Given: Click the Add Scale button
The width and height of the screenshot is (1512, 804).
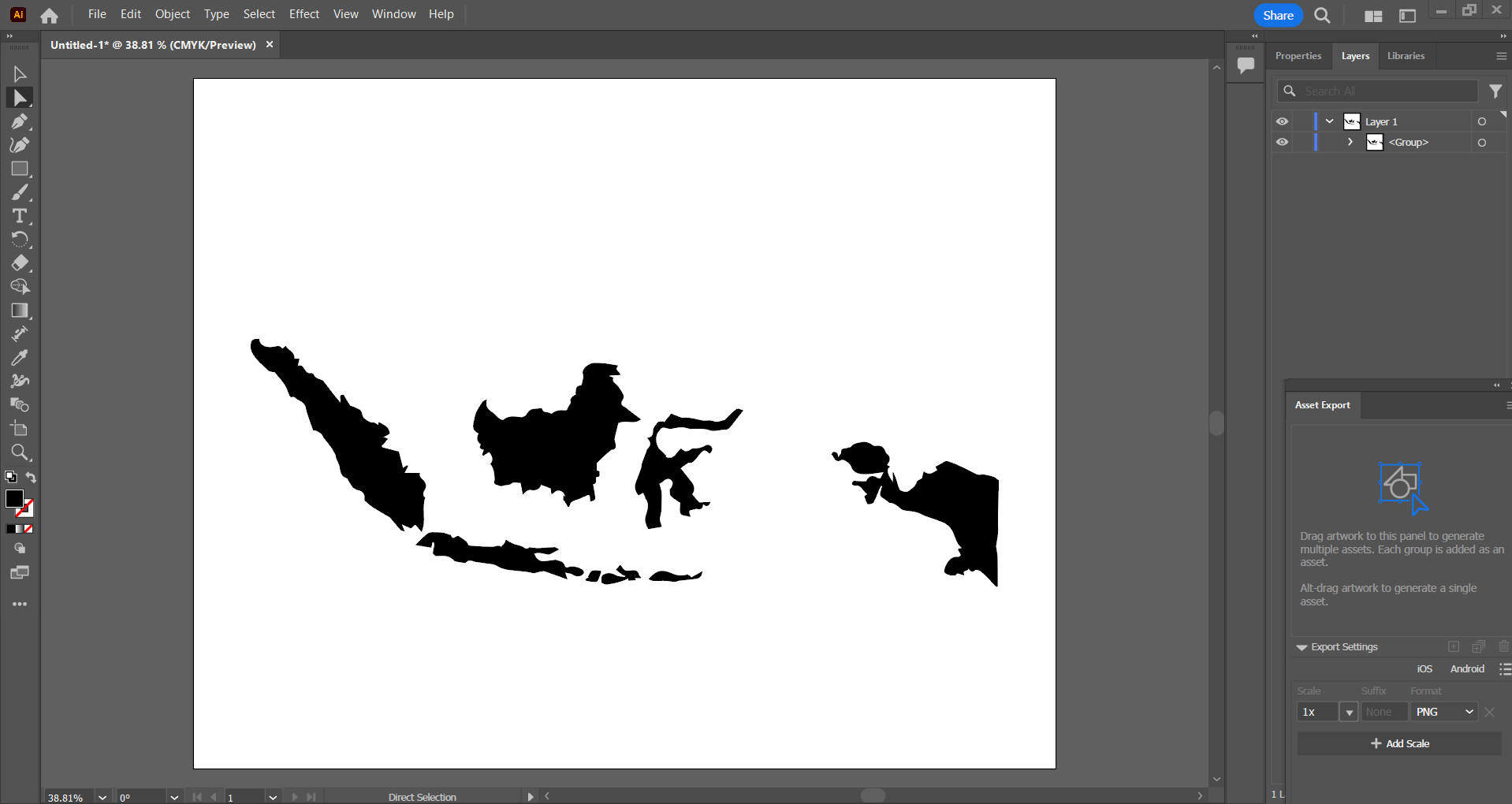Looking at the screenshot, I should pyautogui.click(x=1399, y=743).
